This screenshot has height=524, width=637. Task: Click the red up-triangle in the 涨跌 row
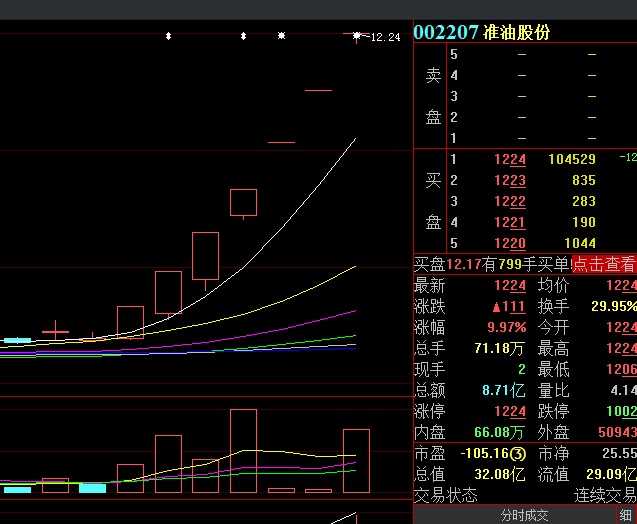pos(495,306)
